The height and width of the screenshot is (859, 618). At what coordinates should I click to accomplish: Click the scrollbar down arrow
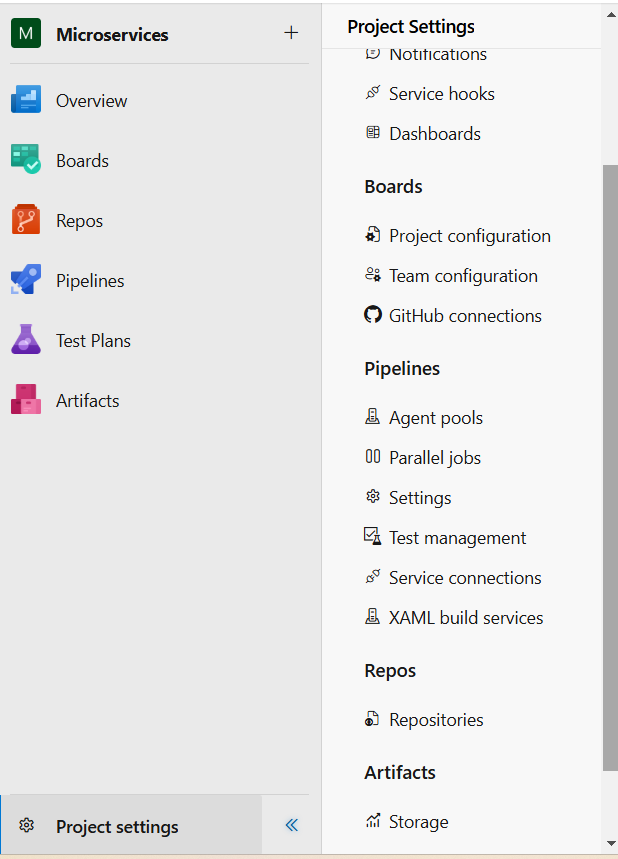point(610,844)
